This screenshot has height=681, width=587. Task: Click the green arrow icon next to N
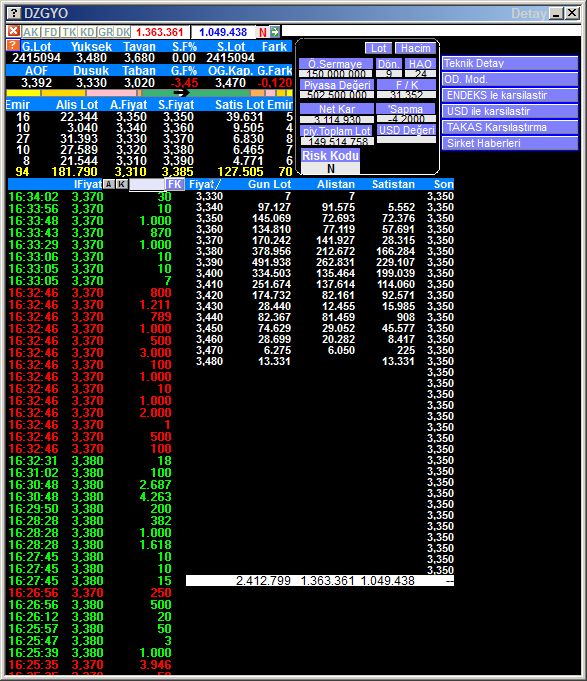pyautogui.click(x=275, y=32)
